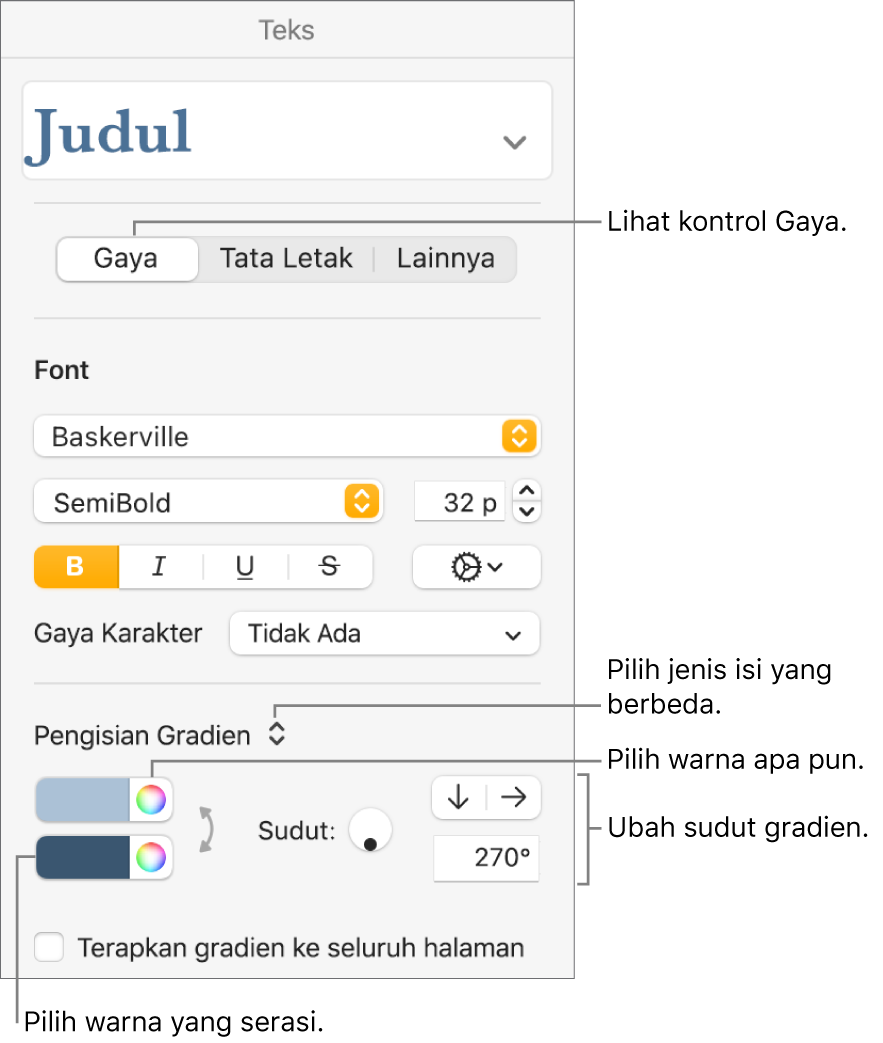Underline the selected text
Screen dimensions: 883x1043
pos(244,567)
